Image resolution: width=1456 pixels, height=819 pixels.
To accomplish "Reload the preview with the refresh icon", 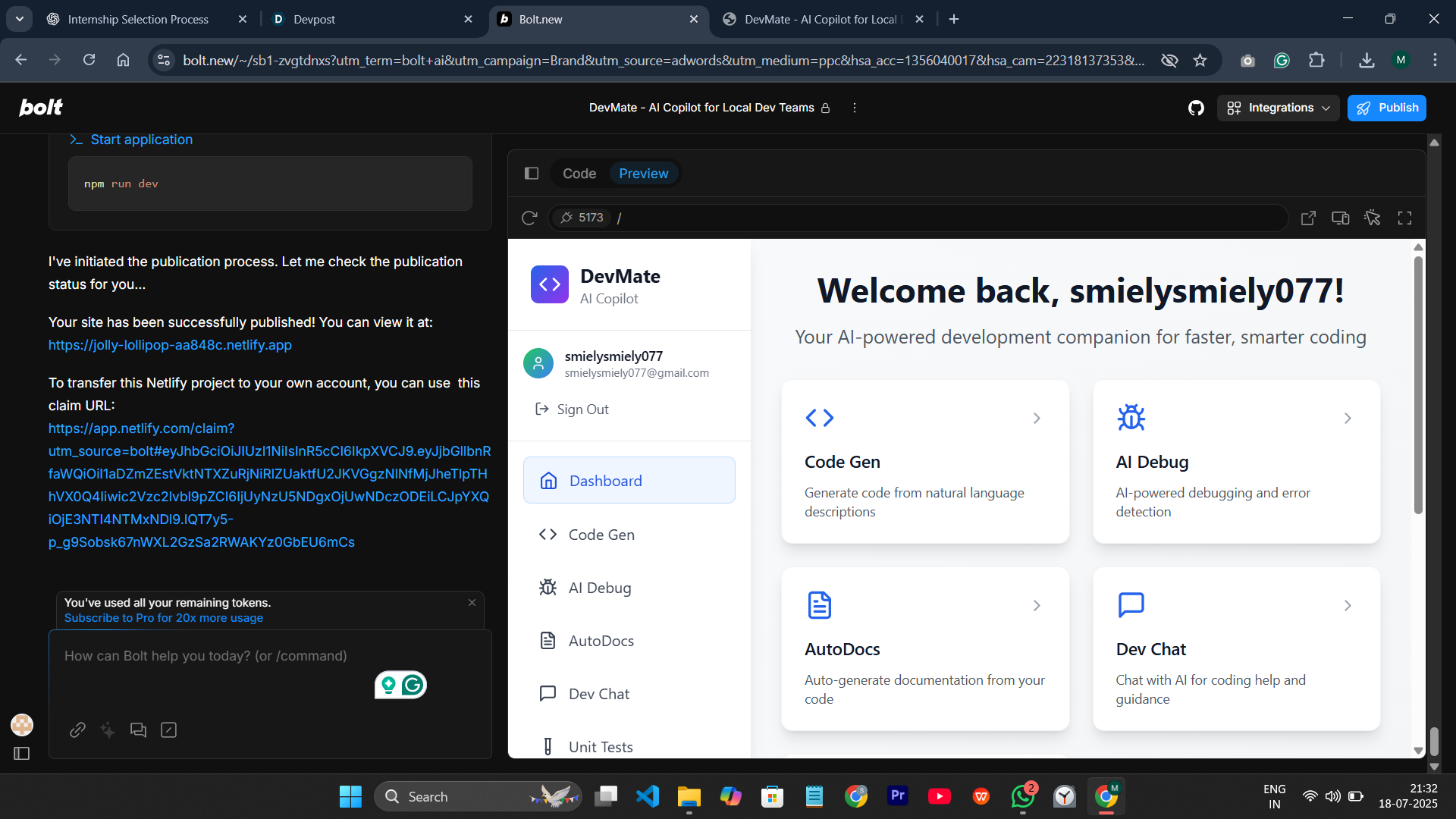I will pyautogui.click(x=529, y=218).
